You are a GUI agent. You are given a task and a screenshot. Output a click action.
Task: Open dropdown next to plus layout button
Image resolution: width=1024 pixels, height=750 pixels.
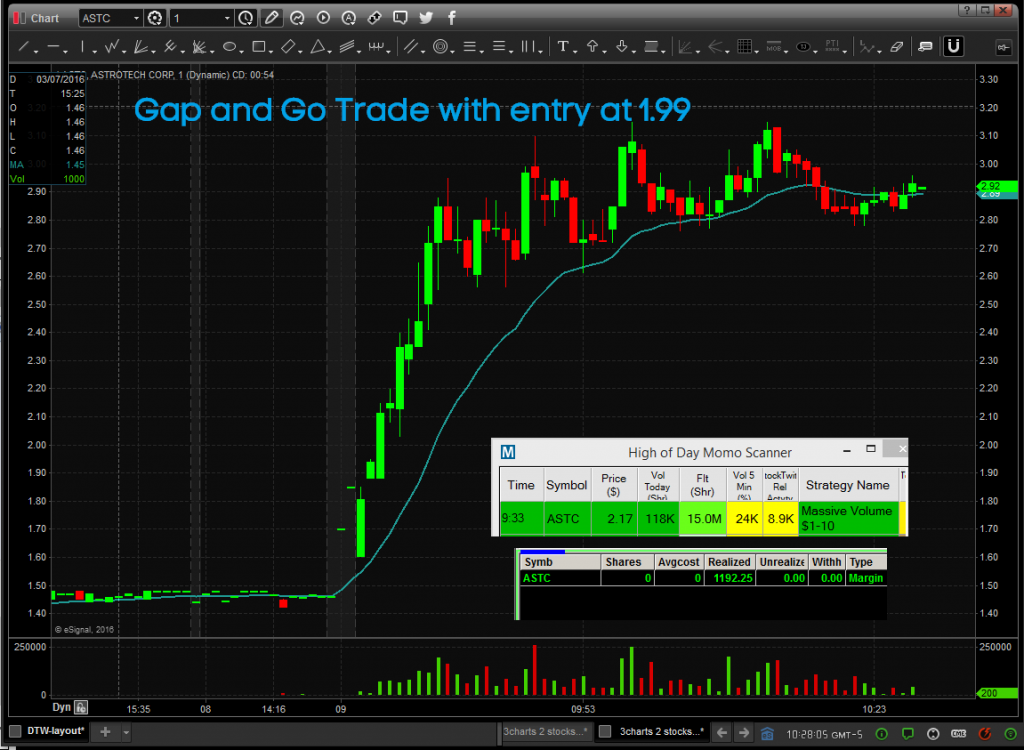(x=126, y=732)
